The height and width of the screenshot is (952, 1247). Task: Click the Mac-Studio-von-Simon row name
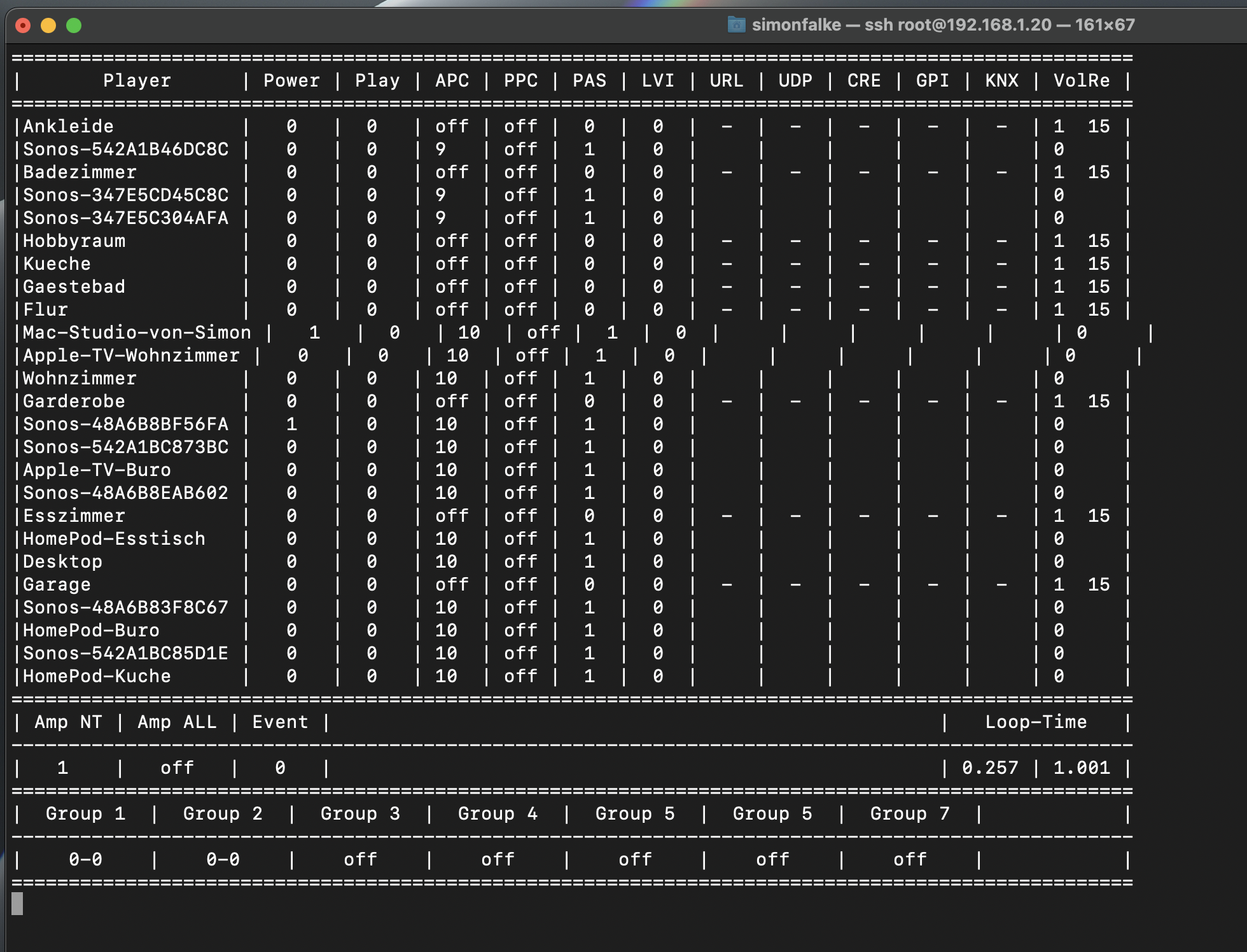point(137,333)
